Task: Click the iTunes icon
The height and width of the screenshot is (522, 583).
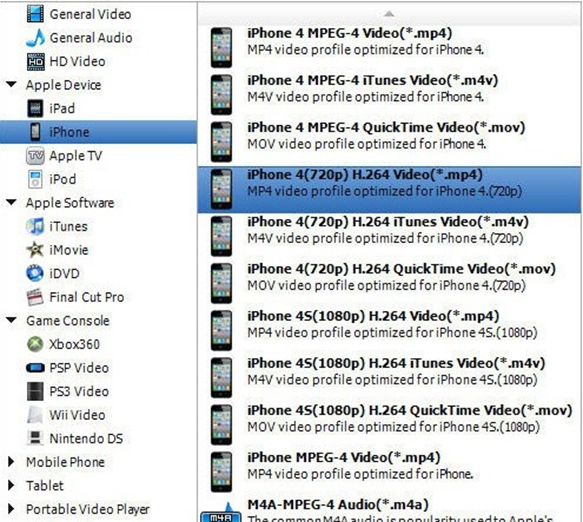Action: [35, 226]
